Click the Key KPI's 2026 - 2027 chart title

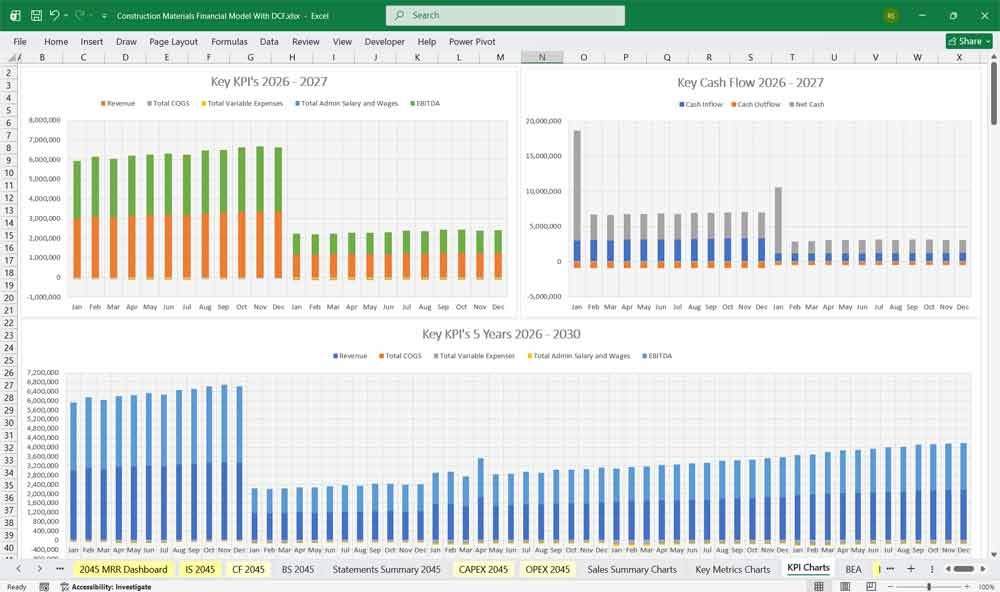coord(269,82)
